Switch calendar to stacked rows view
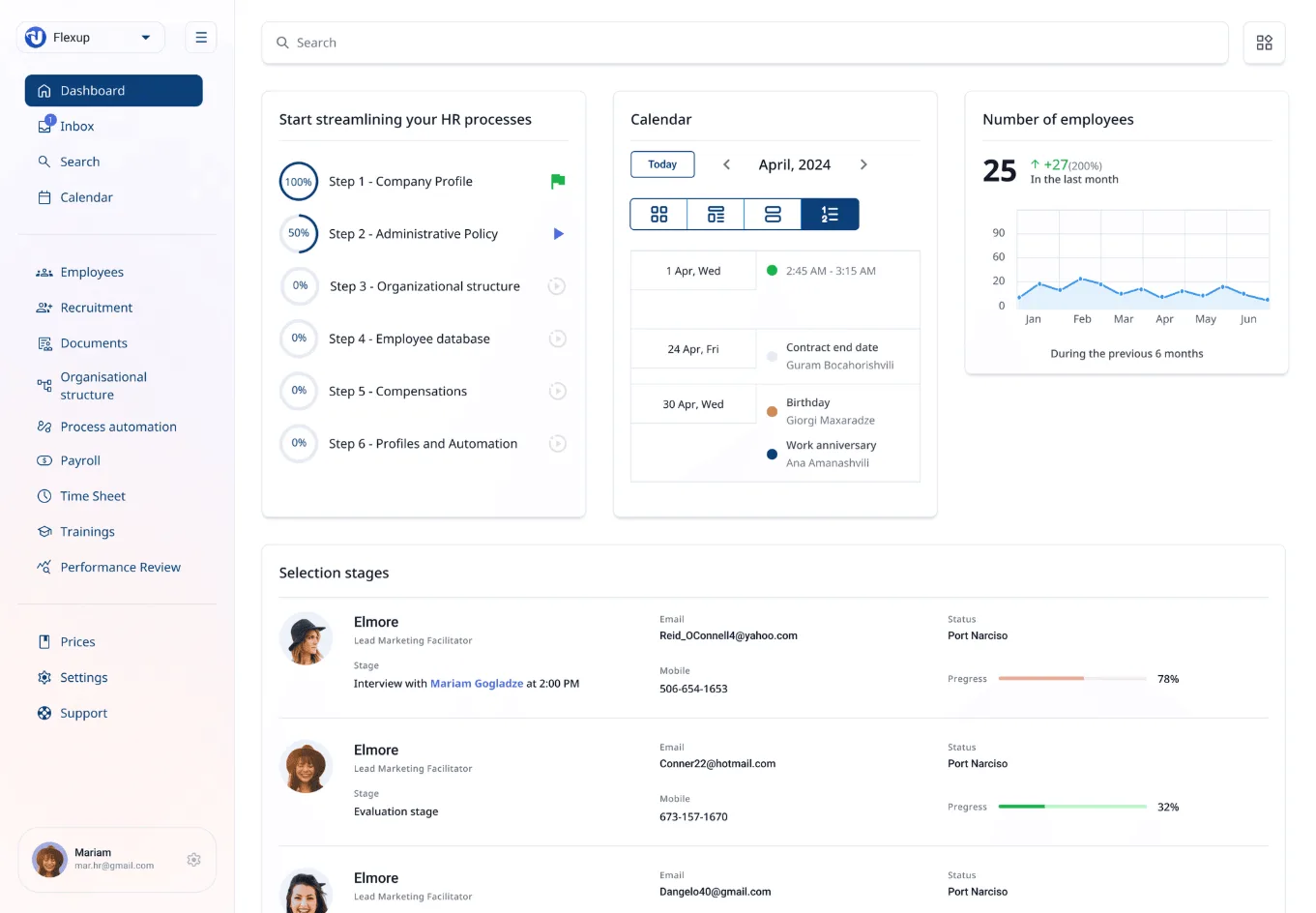 773,215
